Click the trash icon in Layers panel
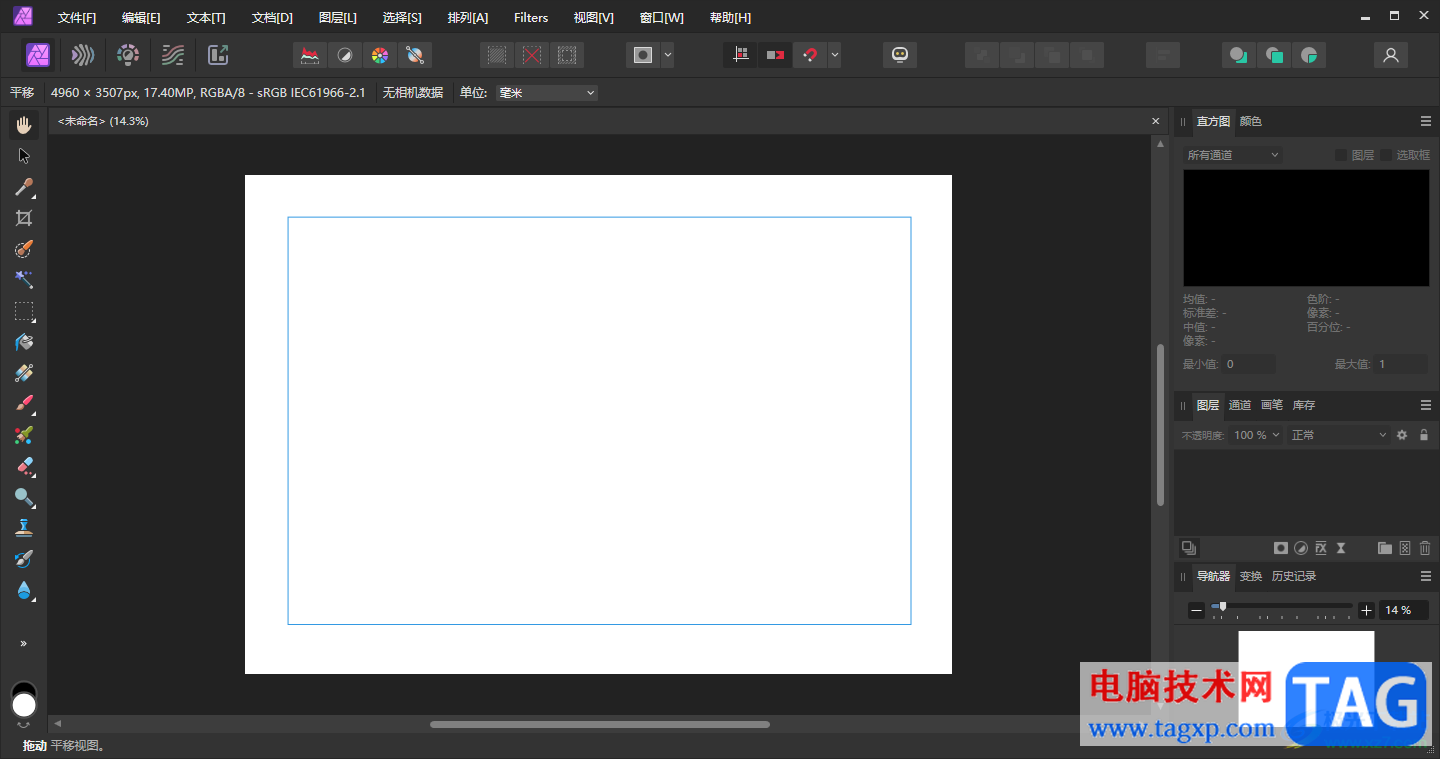 click(x=1425, y=548)
